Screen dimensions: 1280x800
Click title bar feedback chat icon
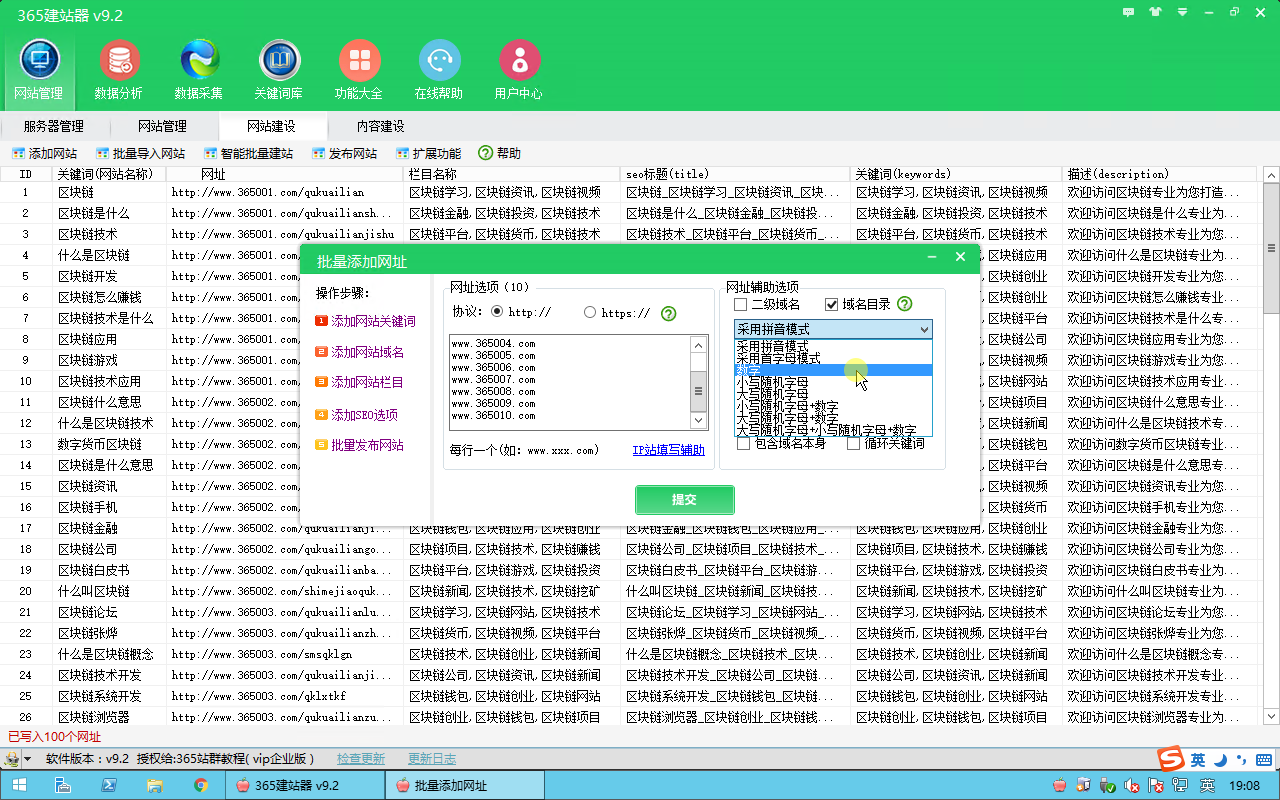tap(1128, 12)
